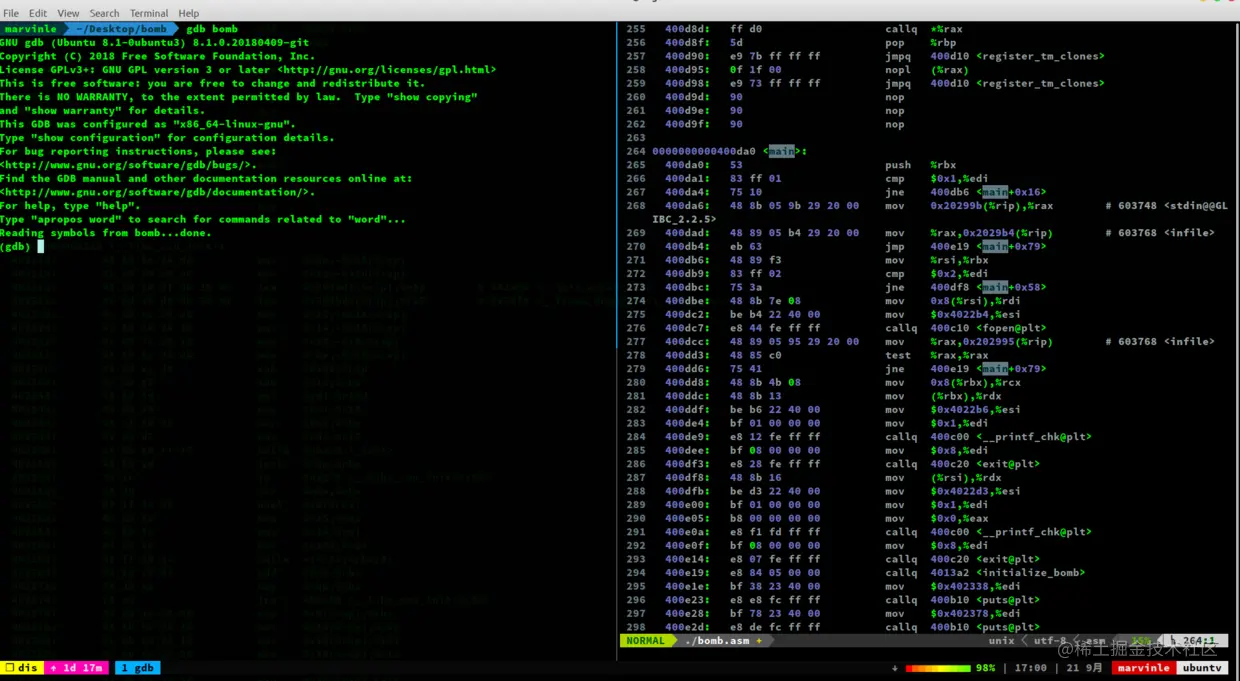
Task: Open the Search menu
Action: 104,13
